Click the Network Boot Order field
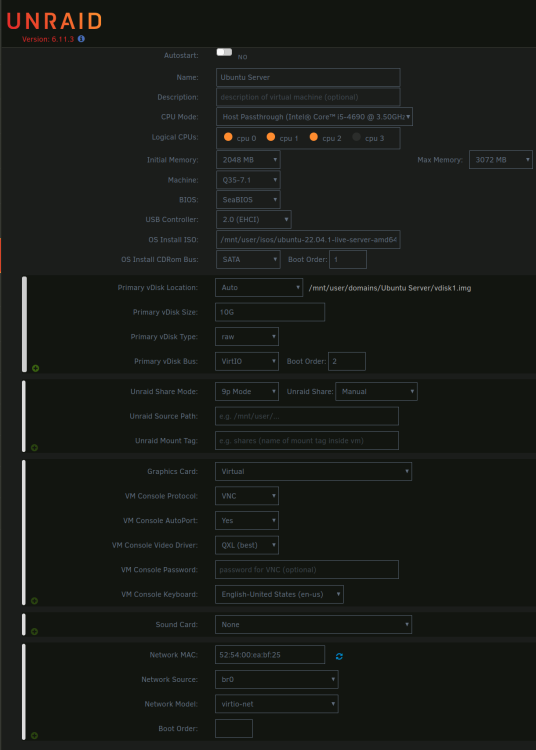 [x=234, y=728]
